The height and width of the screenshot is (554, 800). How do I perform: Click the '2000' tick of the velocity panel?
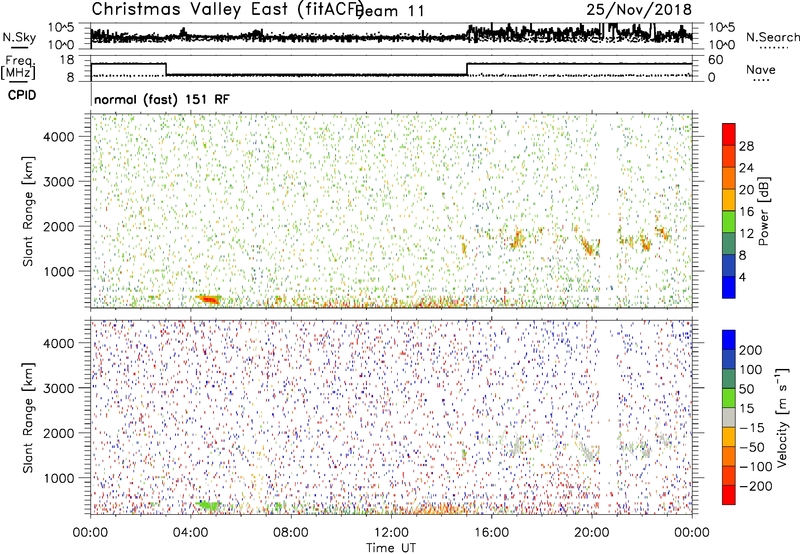(x=59, y=433)
